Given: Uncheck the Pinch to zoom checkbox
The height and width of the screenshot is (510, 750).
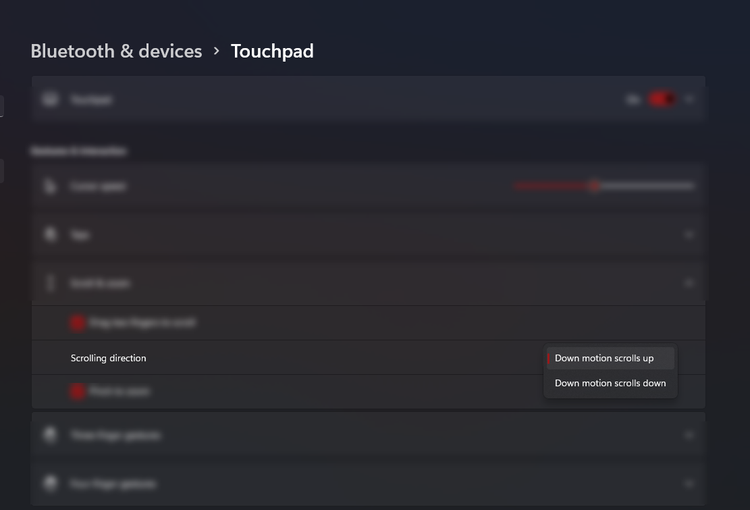Looking at the screenshot, I should click(x=77, y=391).
